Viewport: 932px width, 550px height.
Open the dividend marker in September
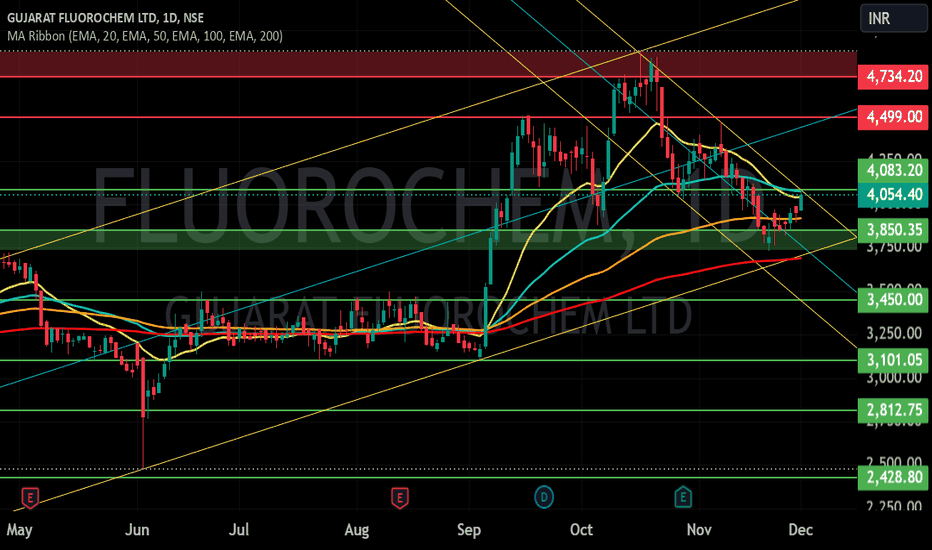point(544,497)
